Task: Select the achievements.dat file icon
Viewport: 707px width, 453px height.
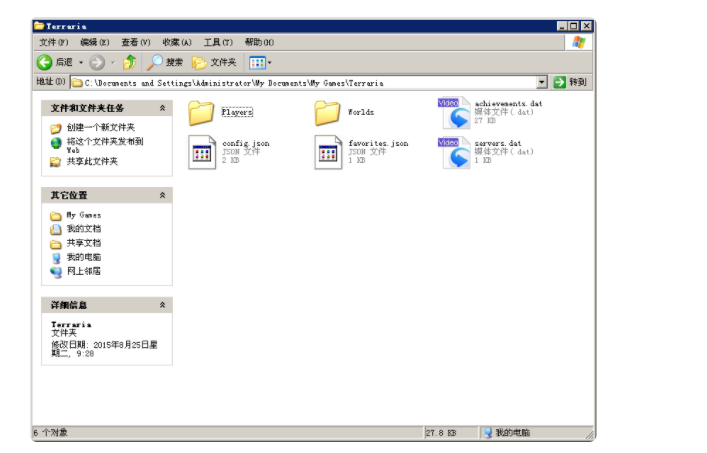Action: click(x=455, y=113)
